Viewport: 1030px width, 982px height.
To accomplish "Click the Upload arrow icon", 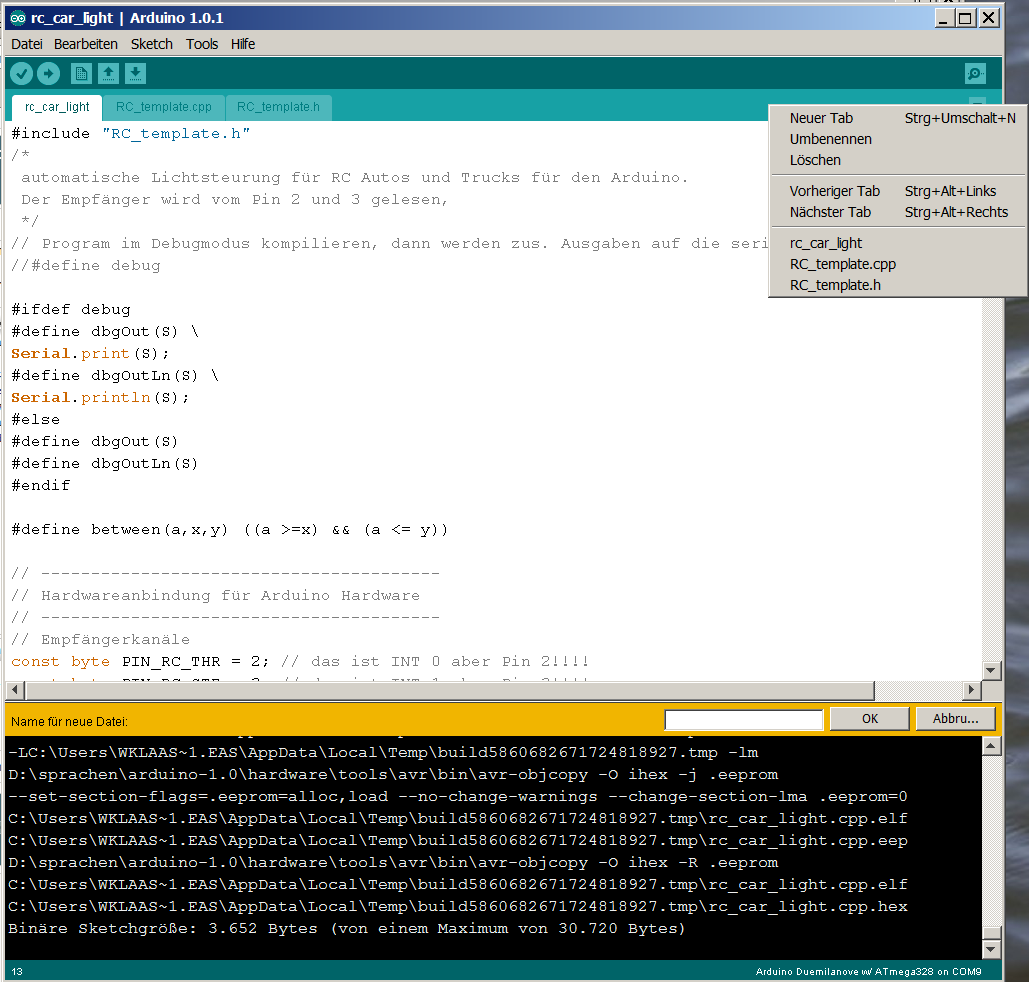I will (x=48, y=73).
